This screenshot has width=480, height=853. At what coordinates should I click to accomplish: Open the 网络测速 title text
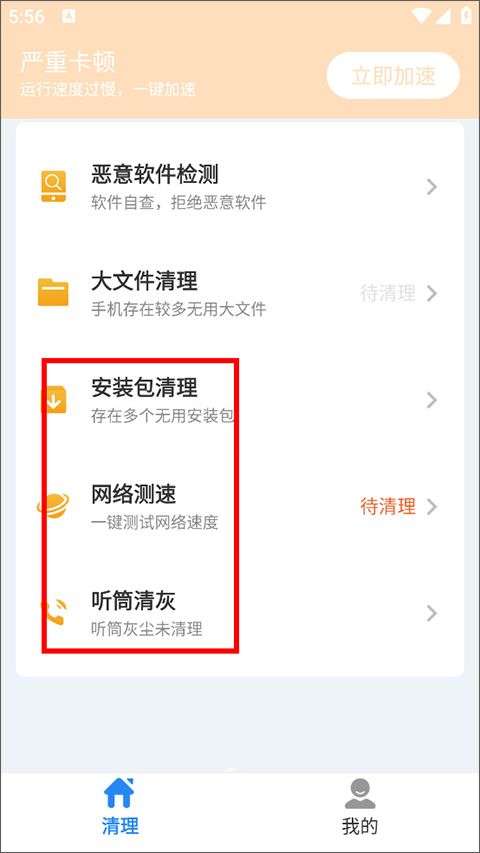(133, 495)
